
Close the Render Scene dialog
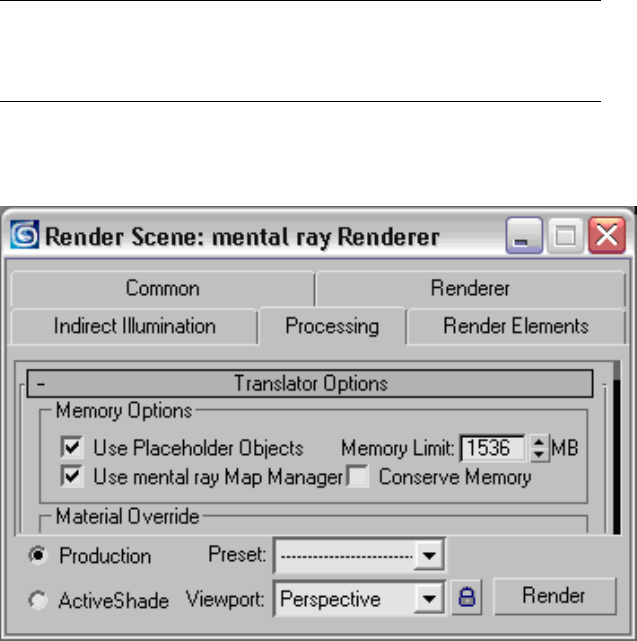coord(607,235)
